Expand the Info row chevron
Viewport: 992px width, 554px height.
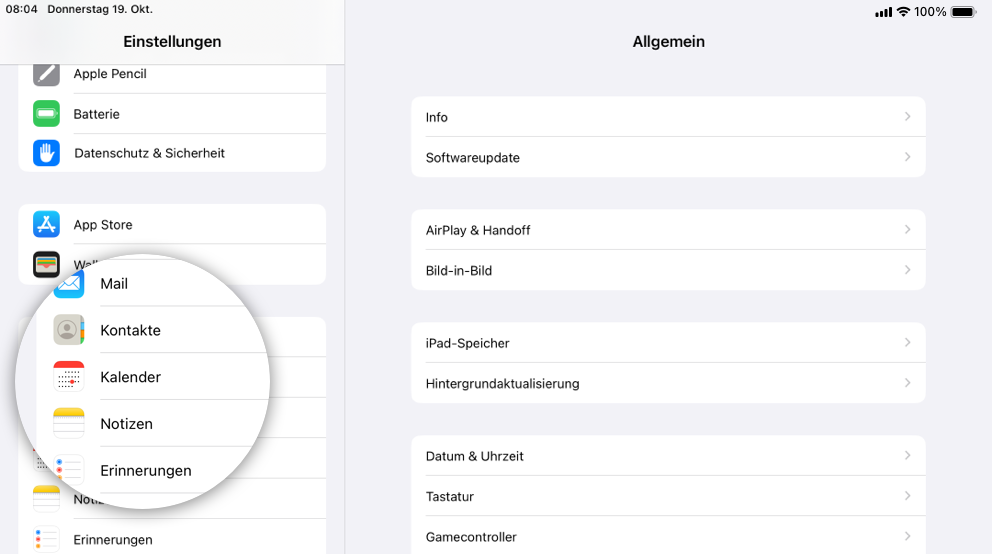click(907, 116)
